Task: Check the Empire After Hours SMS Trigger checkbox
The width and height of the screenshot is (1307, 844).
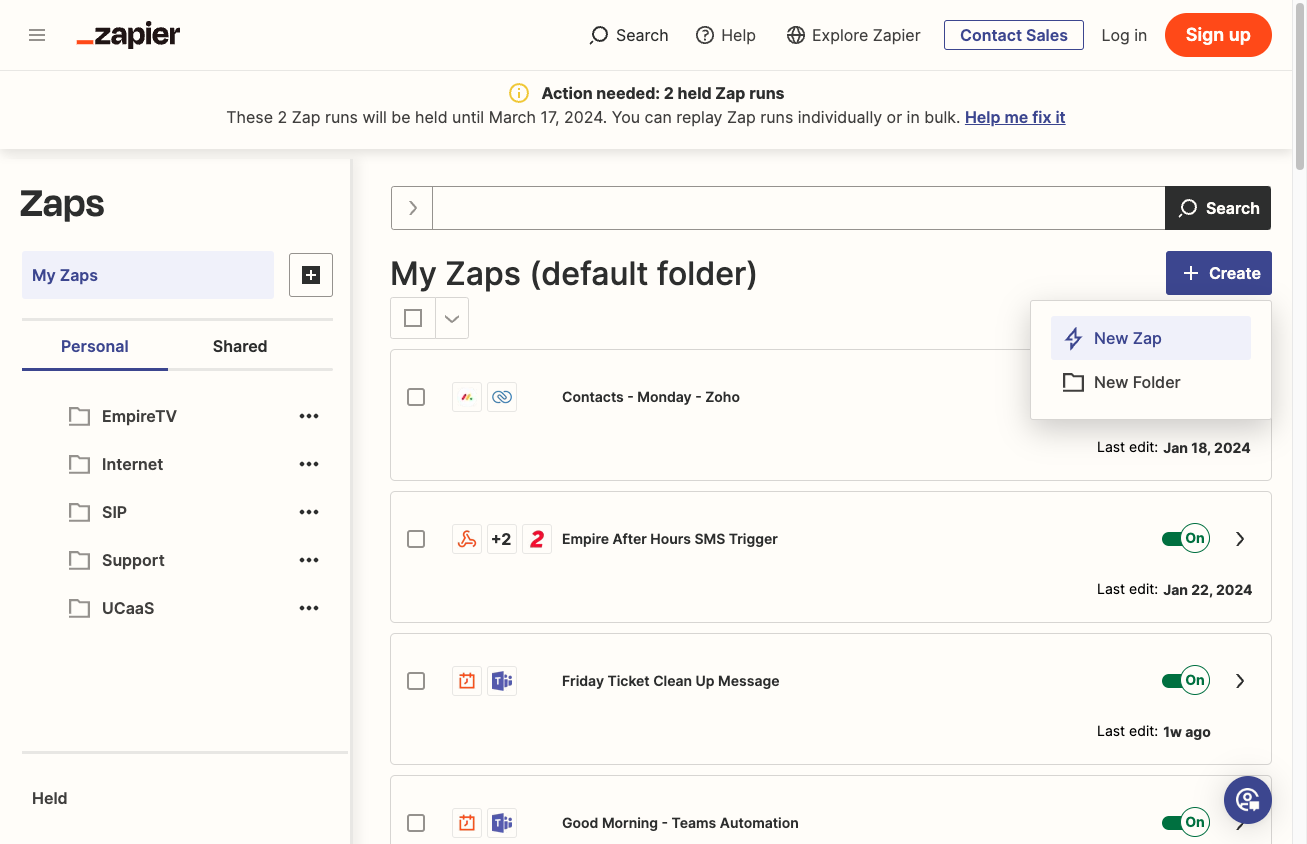Action: tap(416, 539)
